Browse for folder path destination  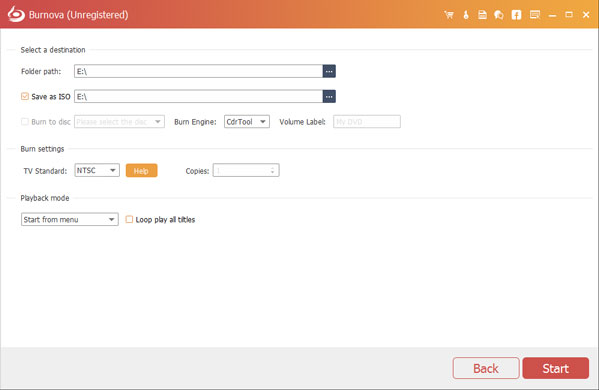pyautogui.click(x=329, y=71)
